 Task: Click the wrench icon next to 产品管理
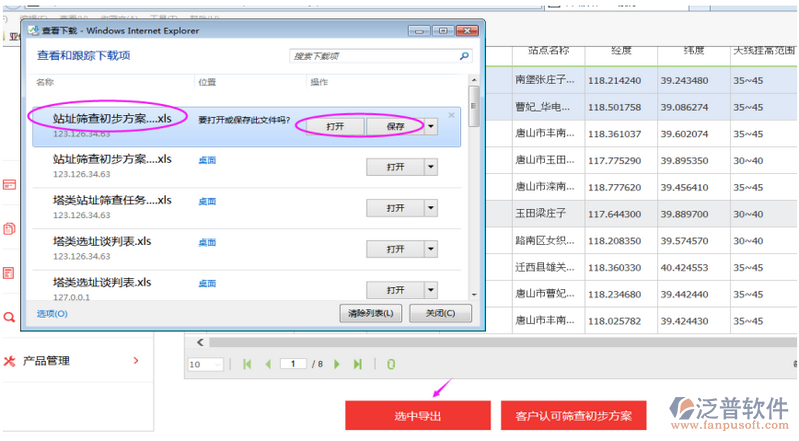point(9,361)
